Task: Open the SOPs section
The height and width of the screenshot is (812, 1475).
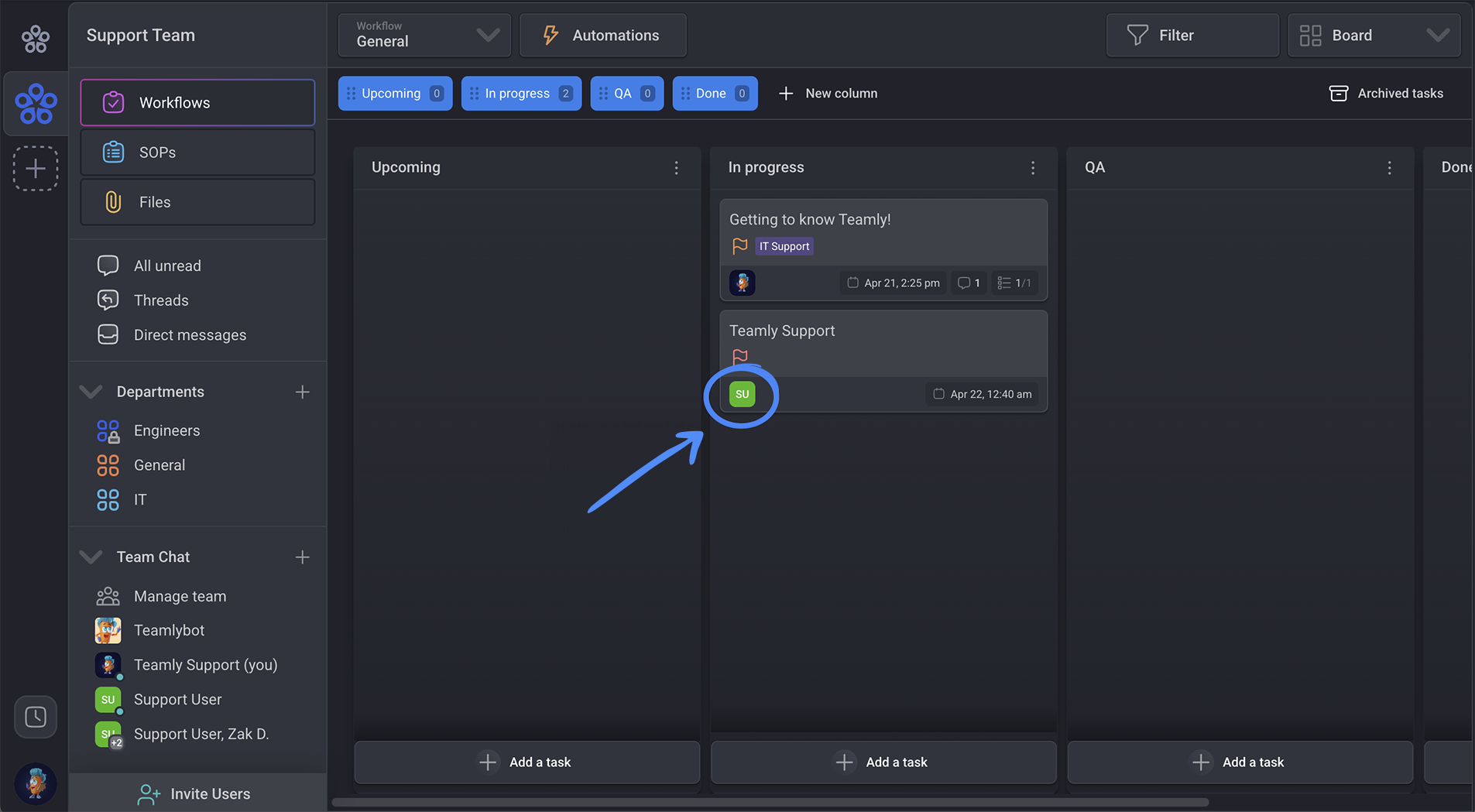Action: [x=197, y=152]
